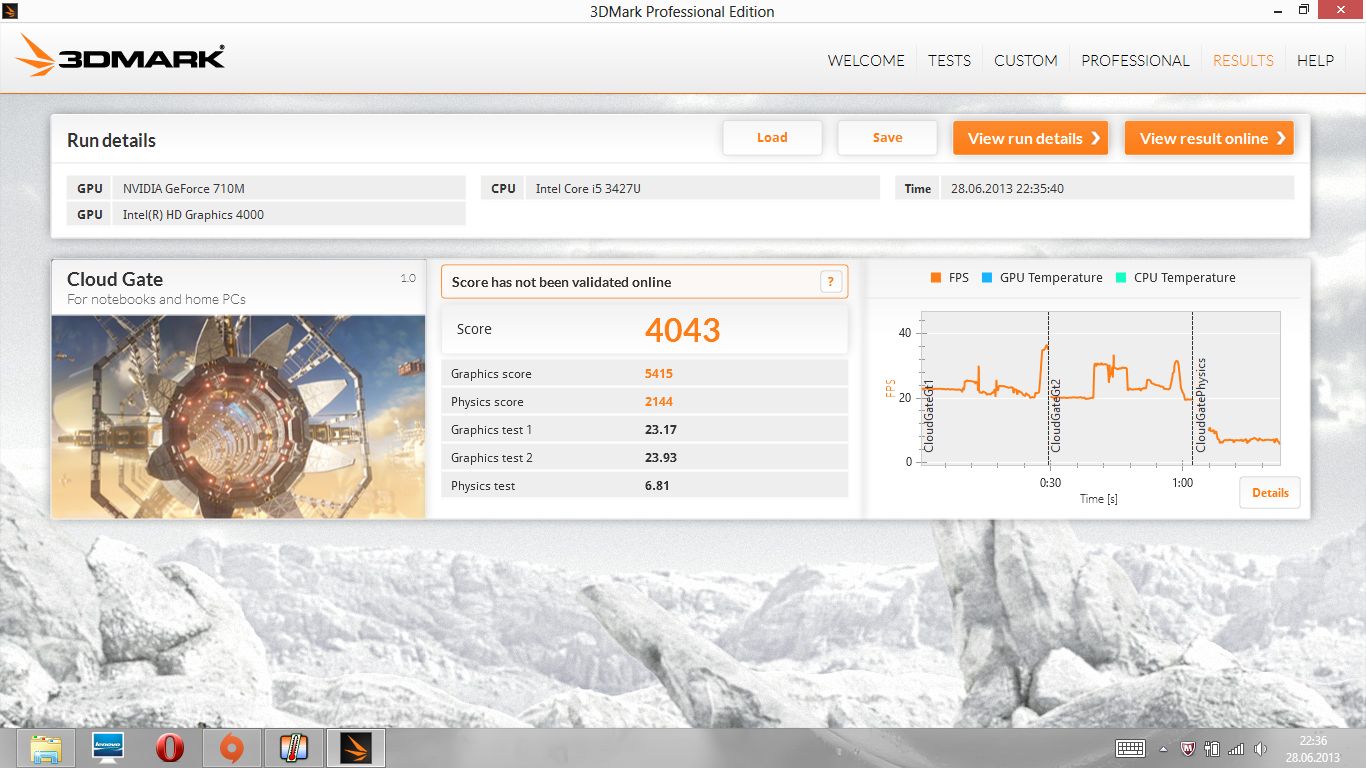Open Origin client in taskbar

232,748
